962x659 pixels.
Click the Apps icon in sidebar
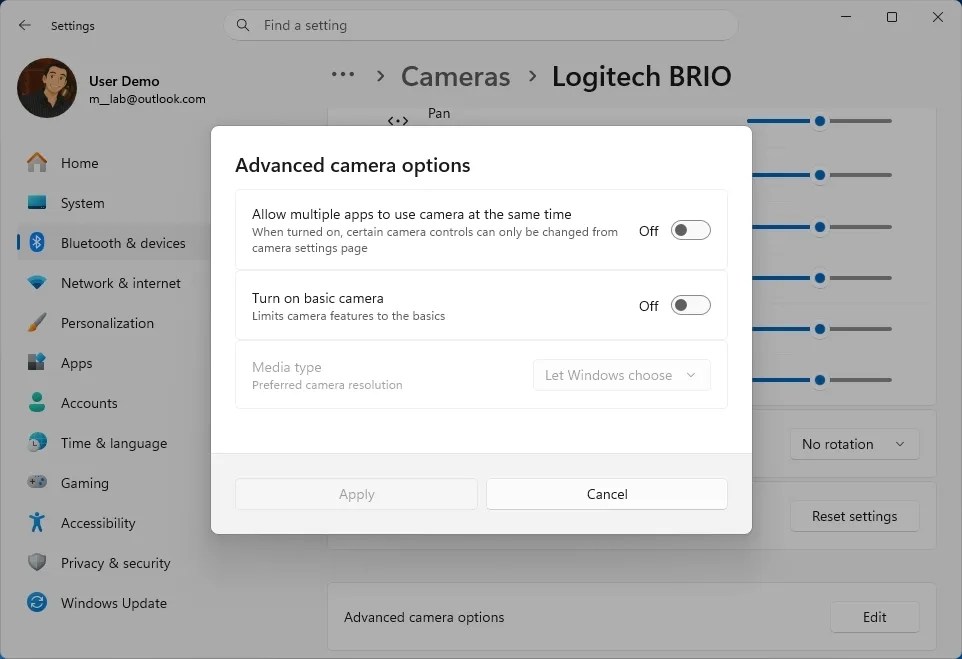[x=37, y=362]
